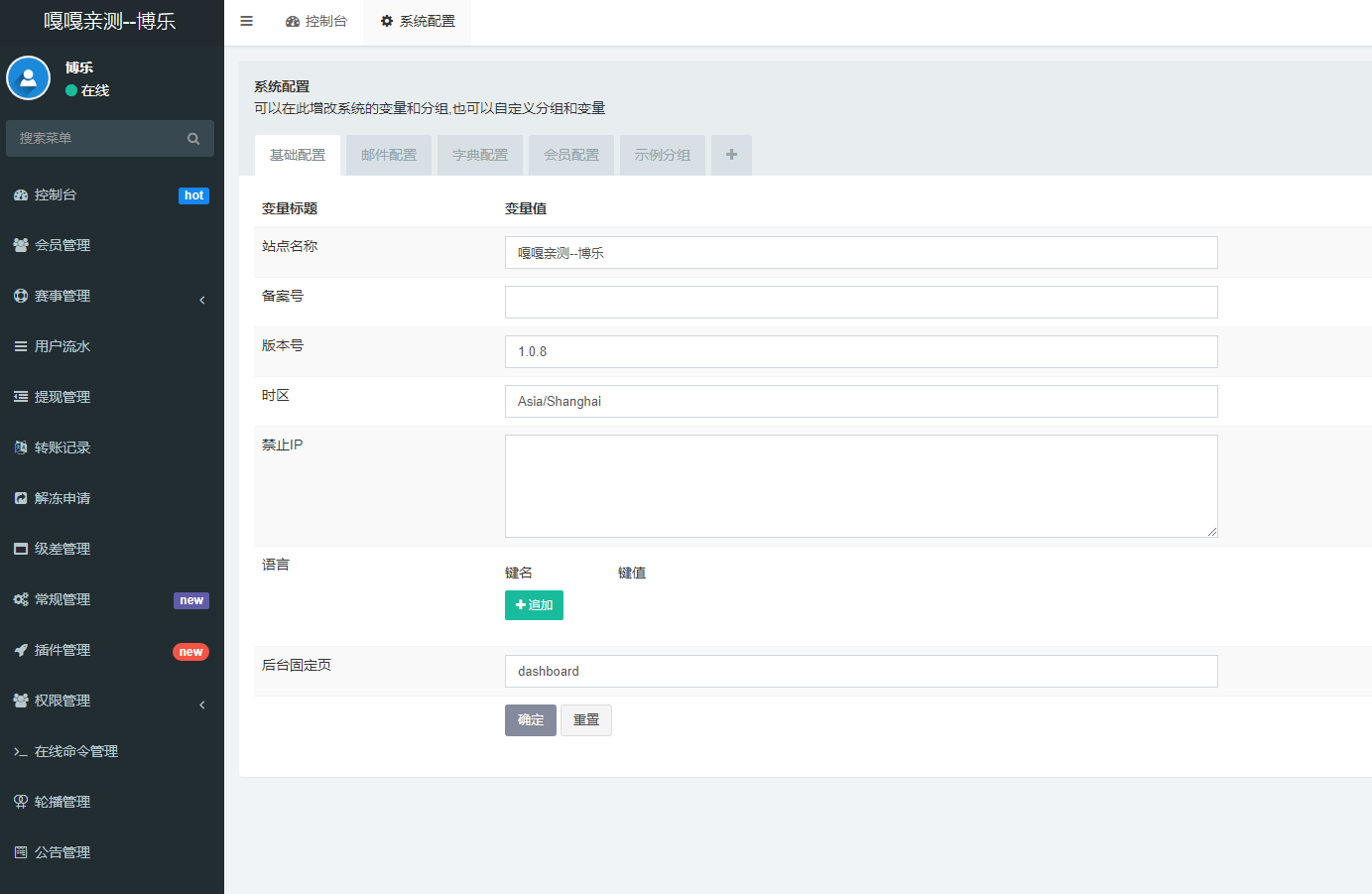Open 公告管理 icon menu item

[x=62, y=852]
